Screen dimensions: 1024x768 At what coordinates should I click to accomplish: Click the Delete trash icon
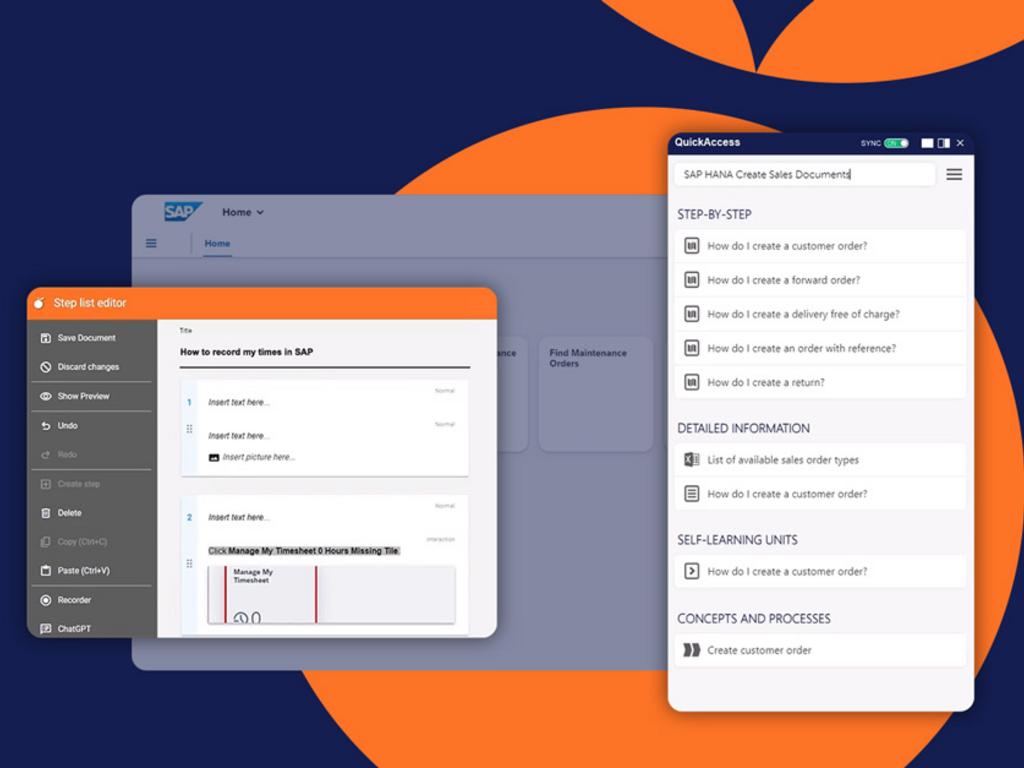pos(45,513)
